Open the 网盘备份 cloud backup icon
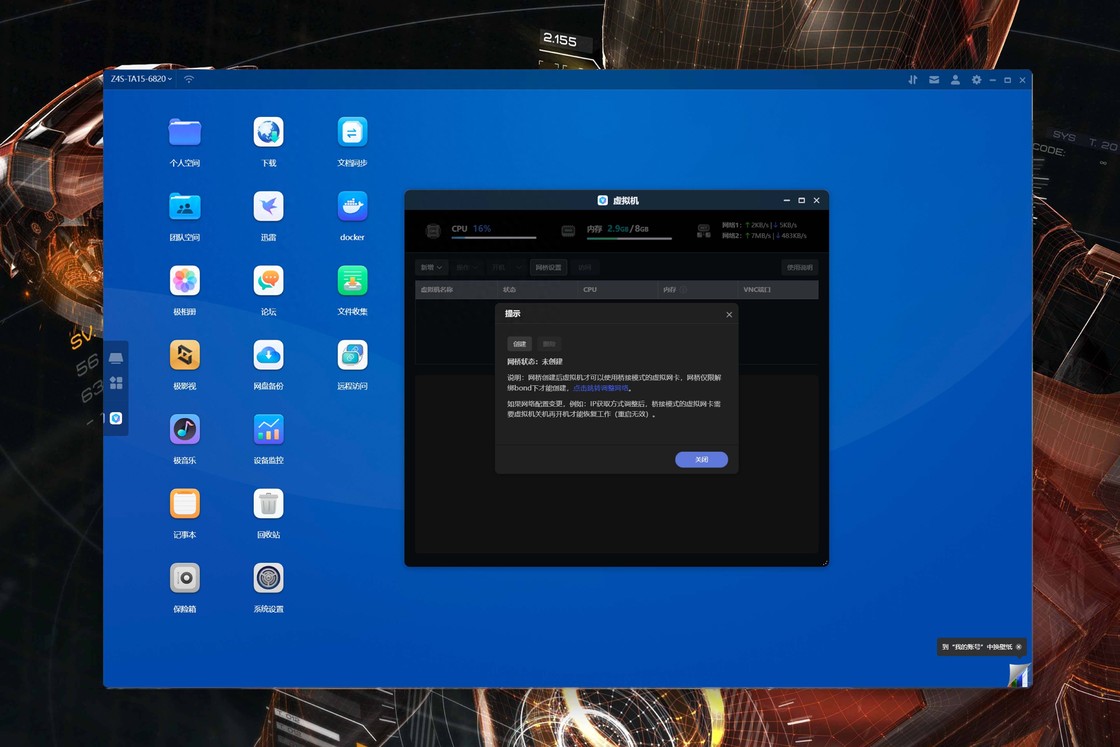This screenshot has width=1120, height=747. pyautogui.click(x=268, y=355)
